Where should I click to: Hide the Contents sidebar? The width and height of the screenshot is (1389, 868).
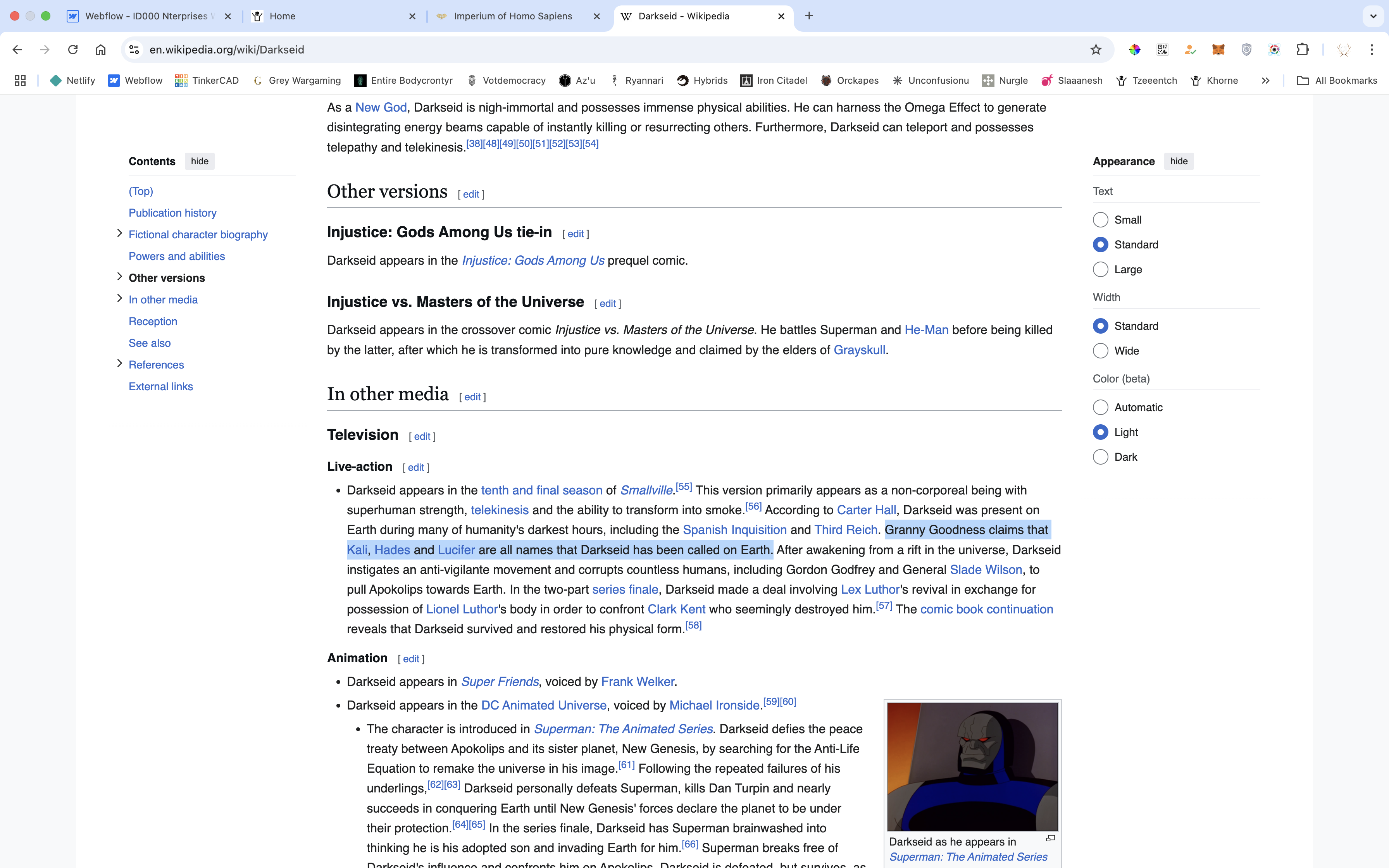199,161
